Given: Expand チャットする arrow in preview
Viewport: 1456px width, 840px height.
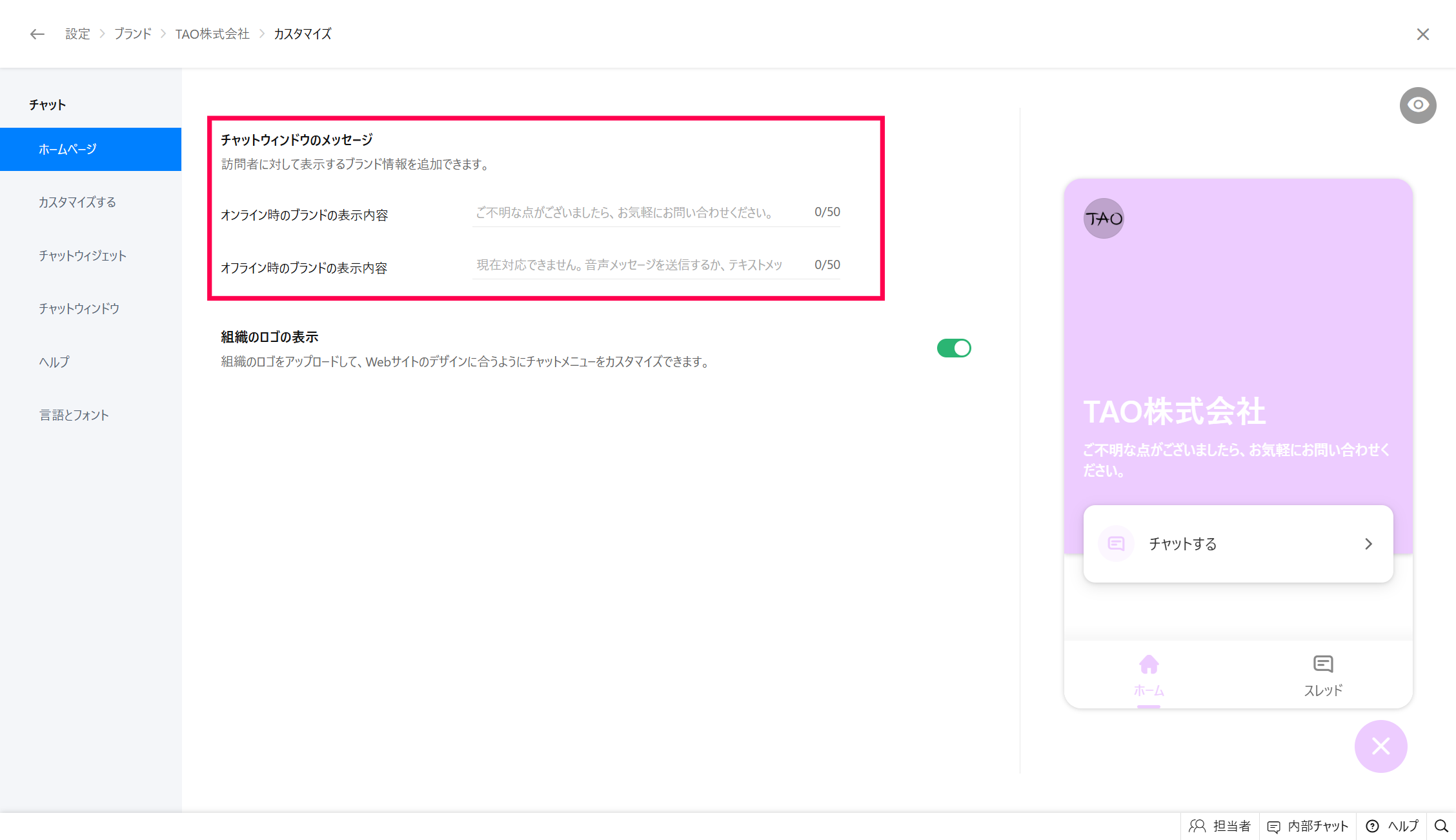Looking at the screenshot, I should (1368, 544).
